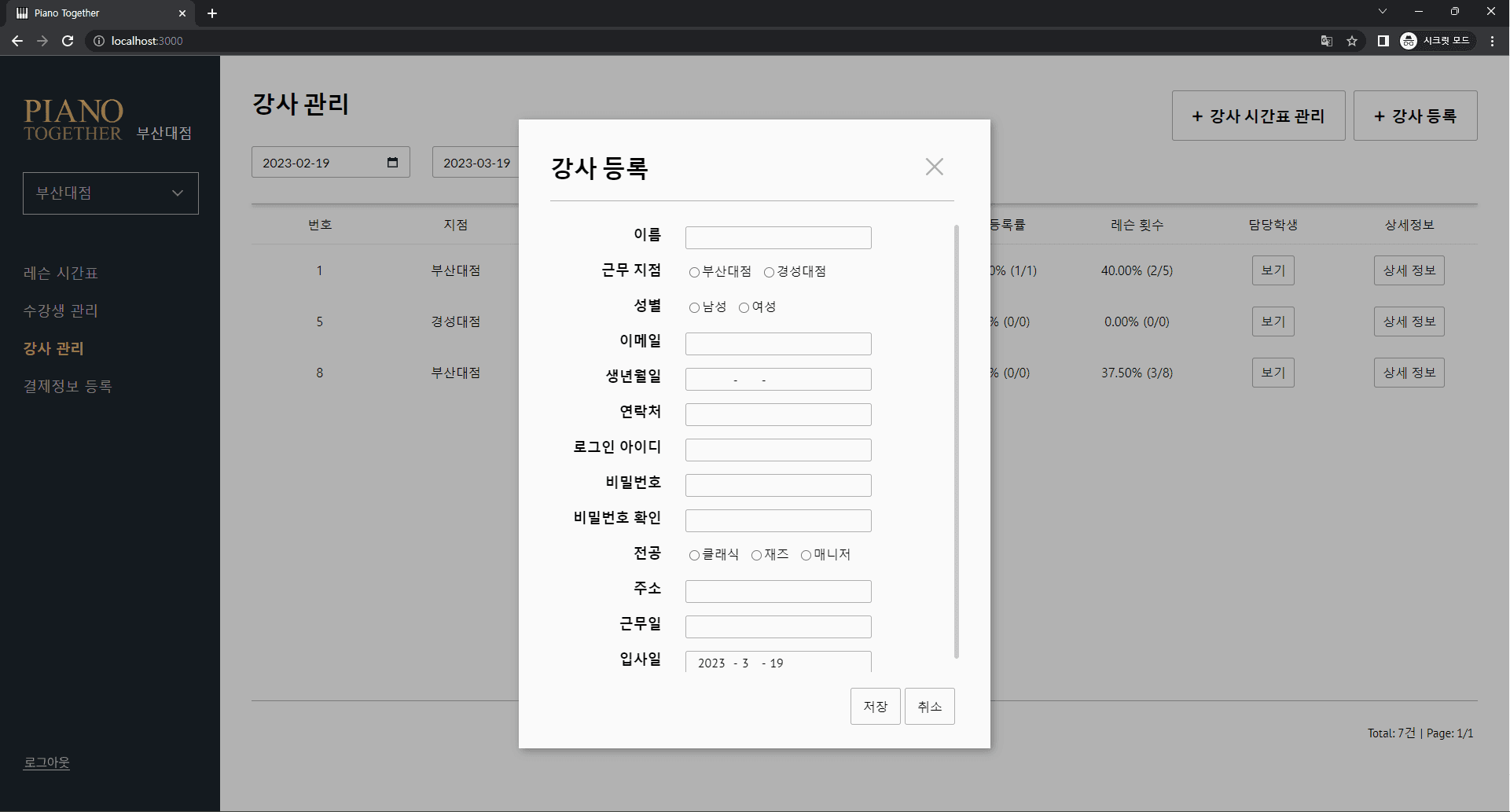
Task: Focus the 연락처 input field
Action: tap(778, 414)
